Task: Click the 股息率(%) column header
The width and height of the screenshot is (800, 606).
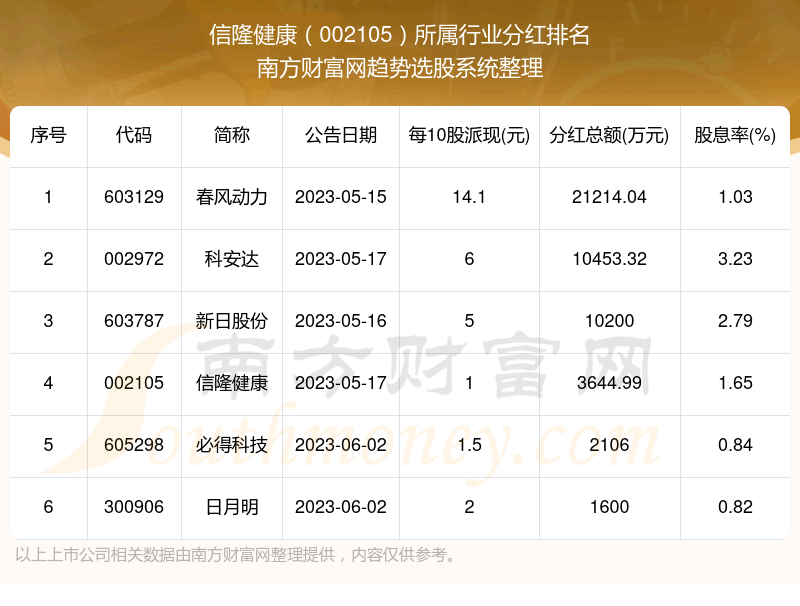Action: tap(735, 135)
